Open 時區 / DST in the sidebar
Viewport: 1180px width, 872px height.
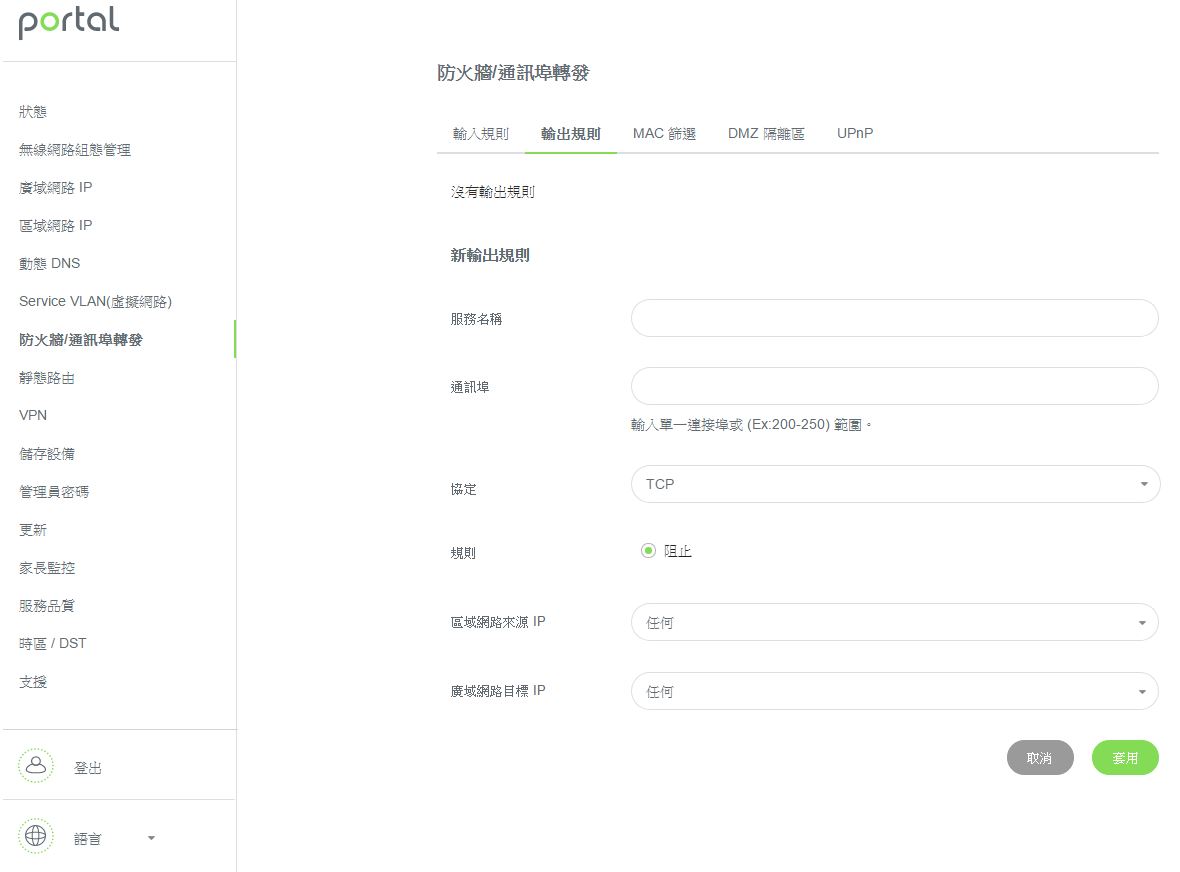tap(53, 643)
